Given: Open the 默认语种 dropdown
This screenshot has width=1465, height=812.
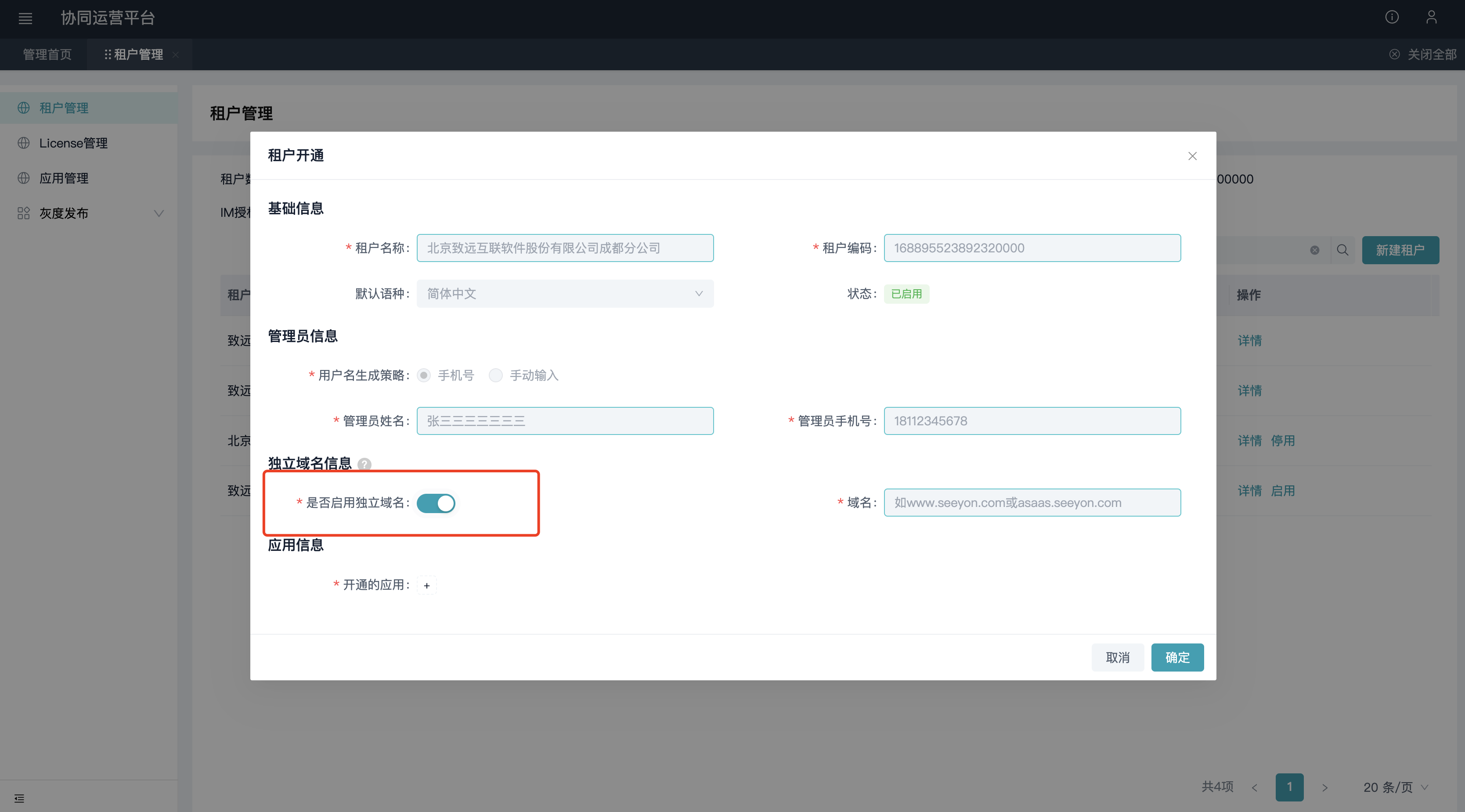Looking at the screenshot, I should coord(565,294).
